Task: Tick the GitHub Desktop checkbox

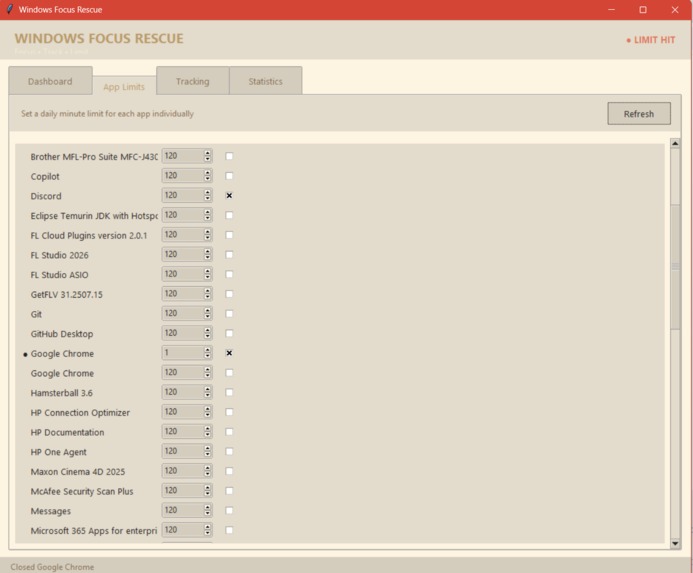Action: (x=229, y=333)
